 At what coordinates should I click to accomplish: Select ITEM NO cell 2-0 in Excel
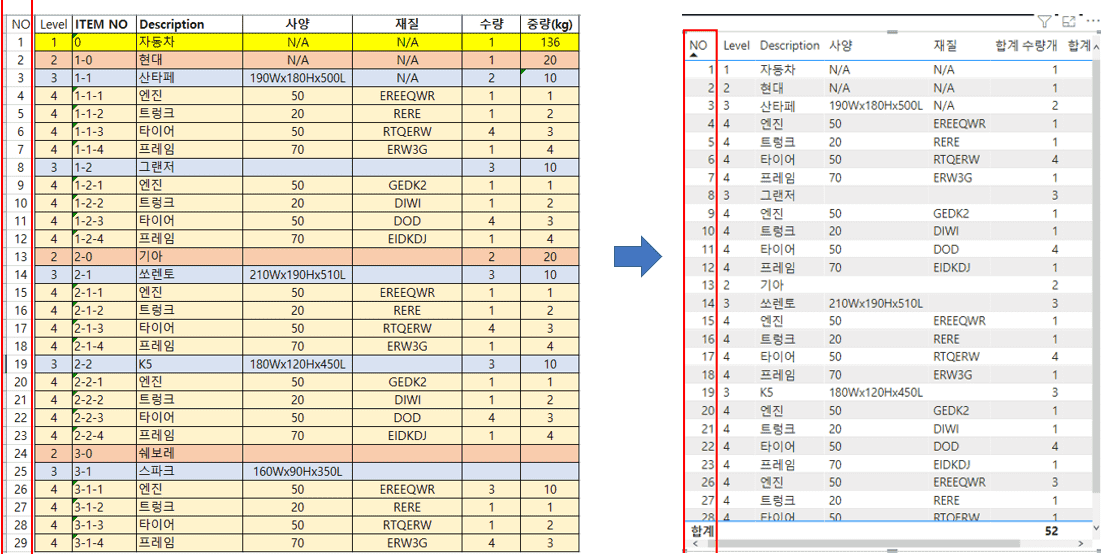pyautogui.click(x=104, y=257)
